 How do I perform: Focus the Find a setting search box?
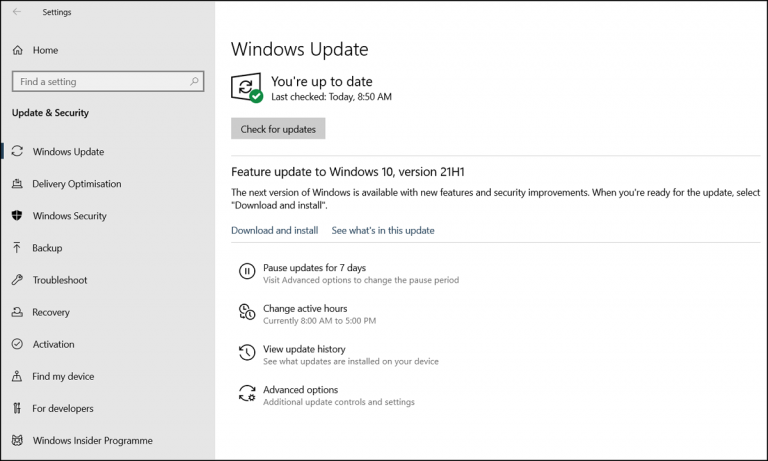pyautogui.click(x=108, y=81)
